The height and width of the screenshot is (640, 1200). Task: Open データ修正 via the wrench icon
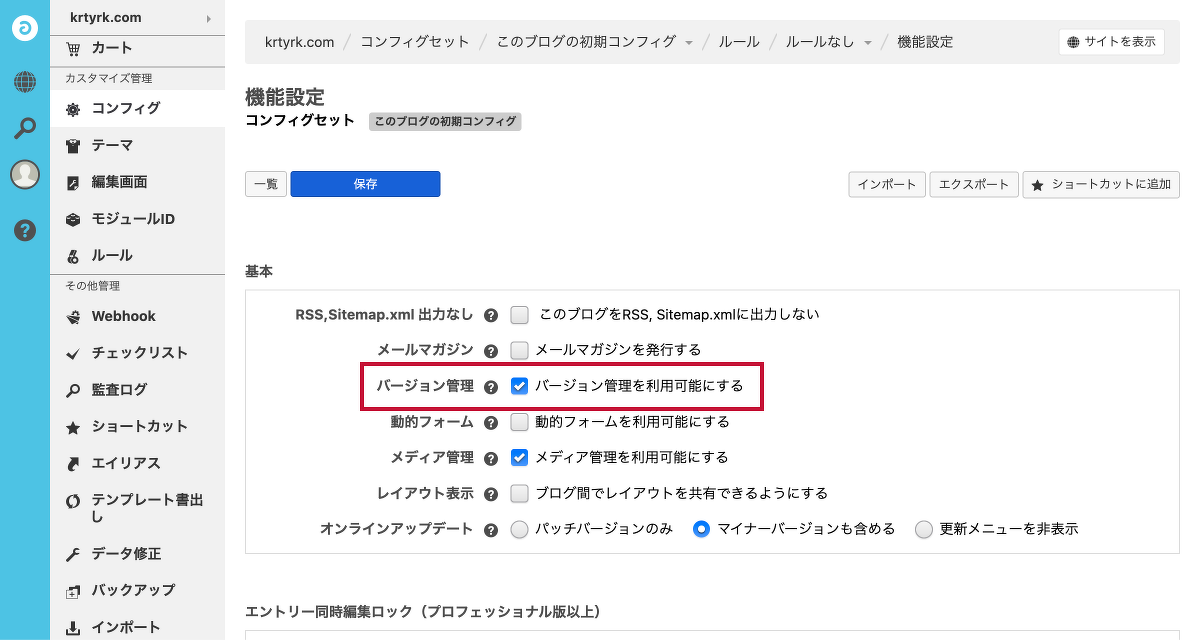tap(72, 553)
